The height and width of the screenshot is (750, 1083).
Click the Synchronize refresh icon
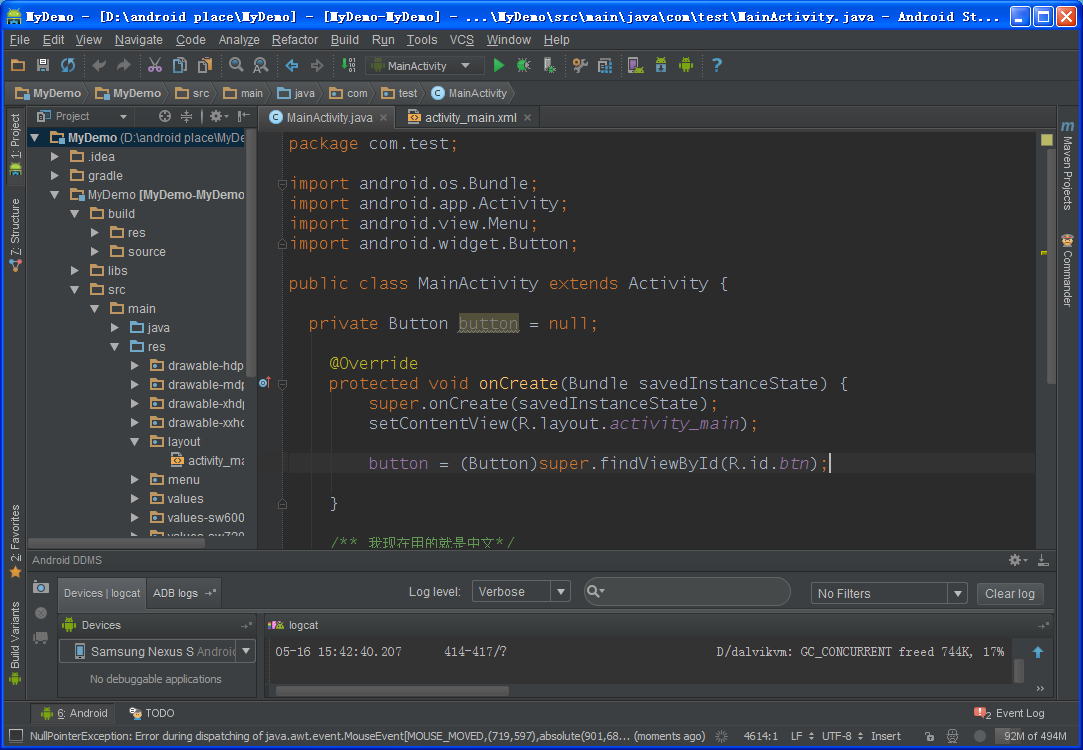click(68, 66)
